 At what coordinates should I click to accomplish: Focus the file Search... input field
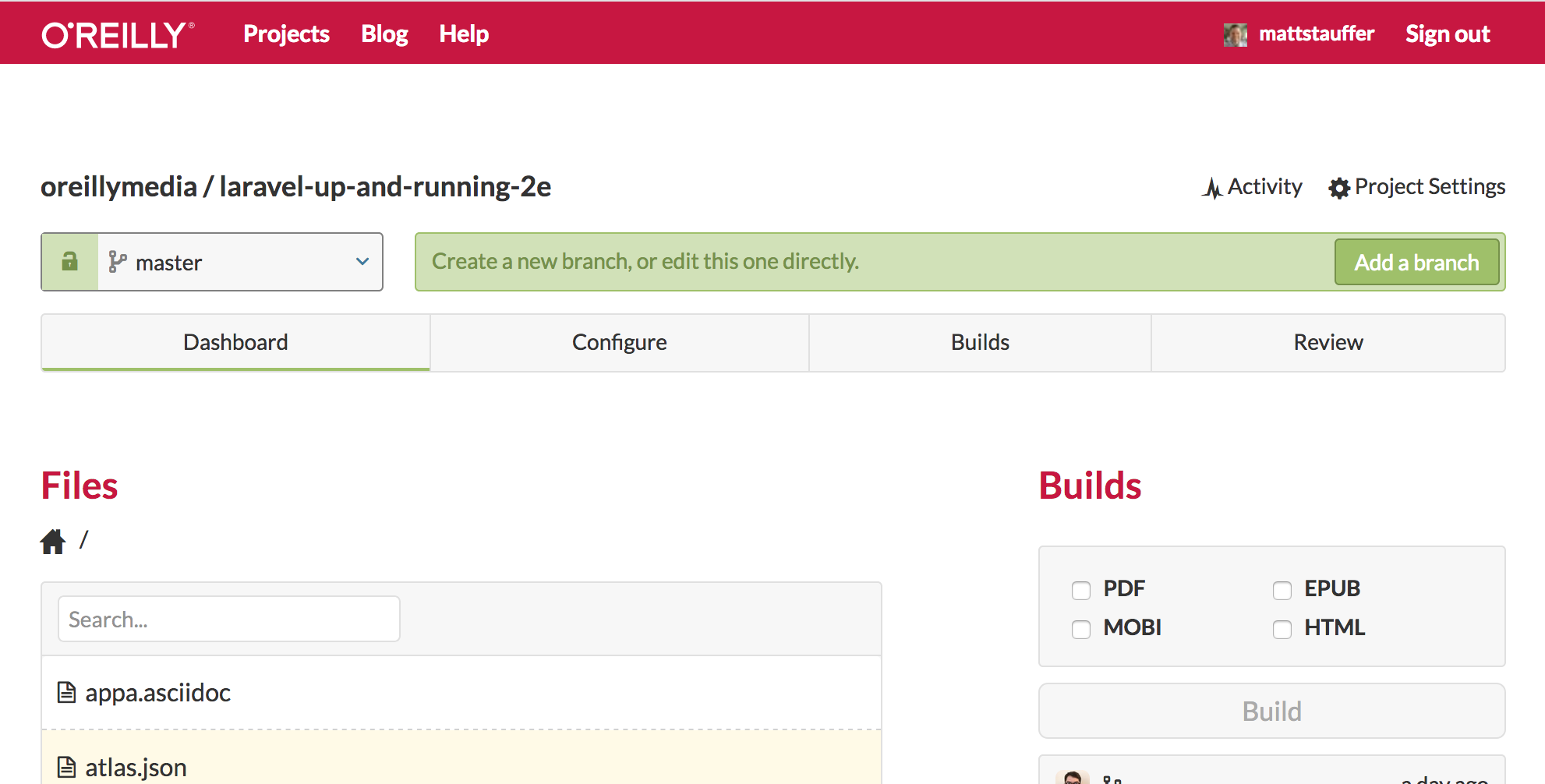(x=229, y=619)
